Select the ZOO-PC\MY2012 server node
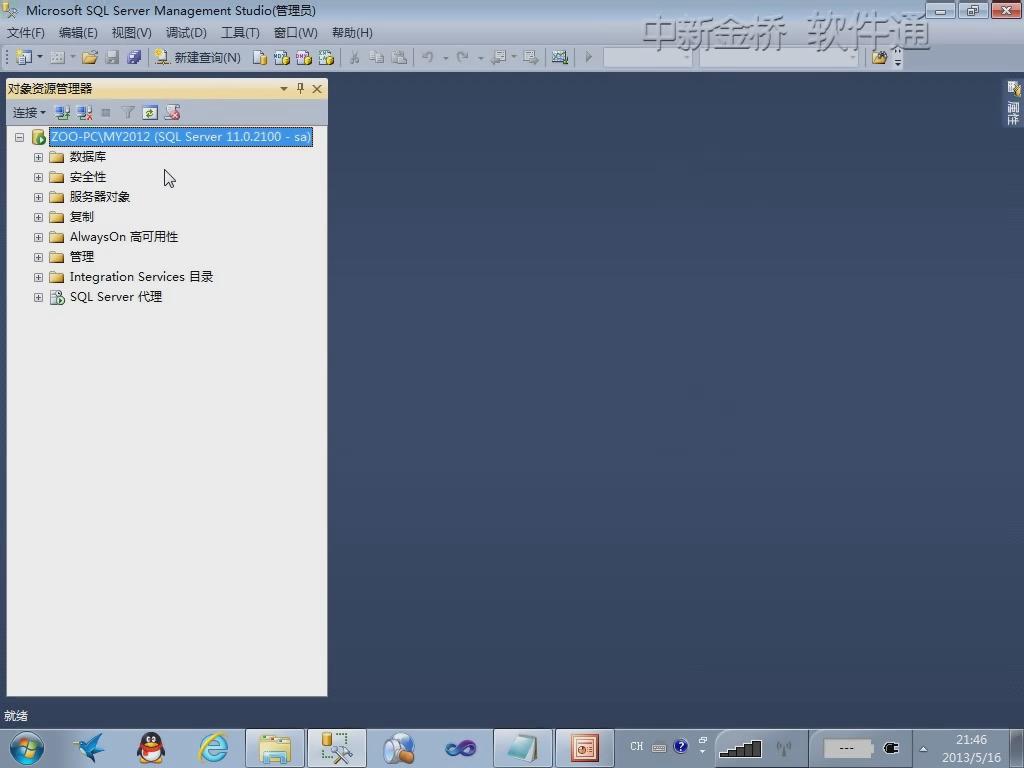Image resolution: width=1024 pixels, height=768 pixels. (x=181, y=136)
